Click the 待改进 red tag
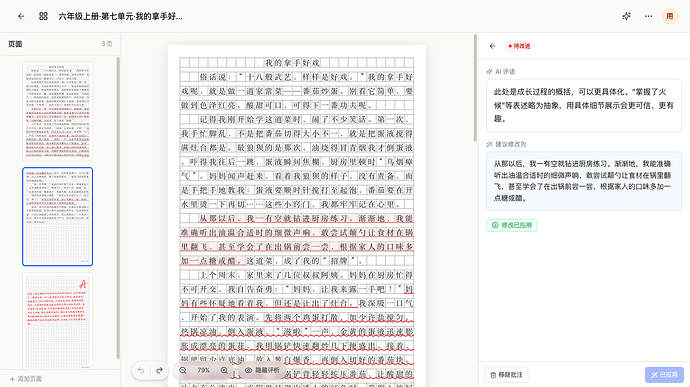 (x=519, y=46)
